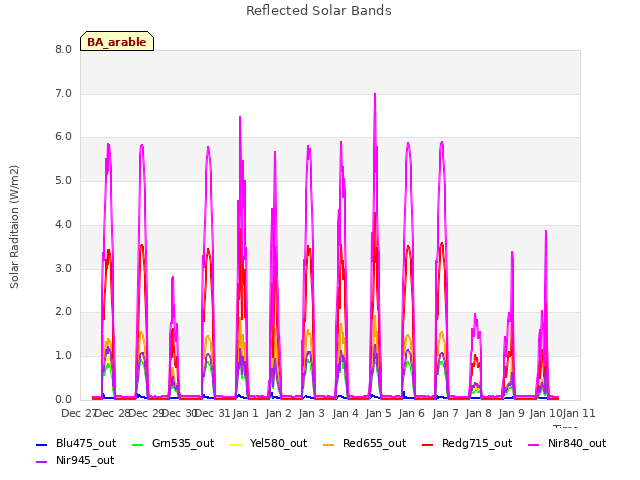Click the 8.0 y-axis tick label
640x480 pixels.
[x=63, y=49]
